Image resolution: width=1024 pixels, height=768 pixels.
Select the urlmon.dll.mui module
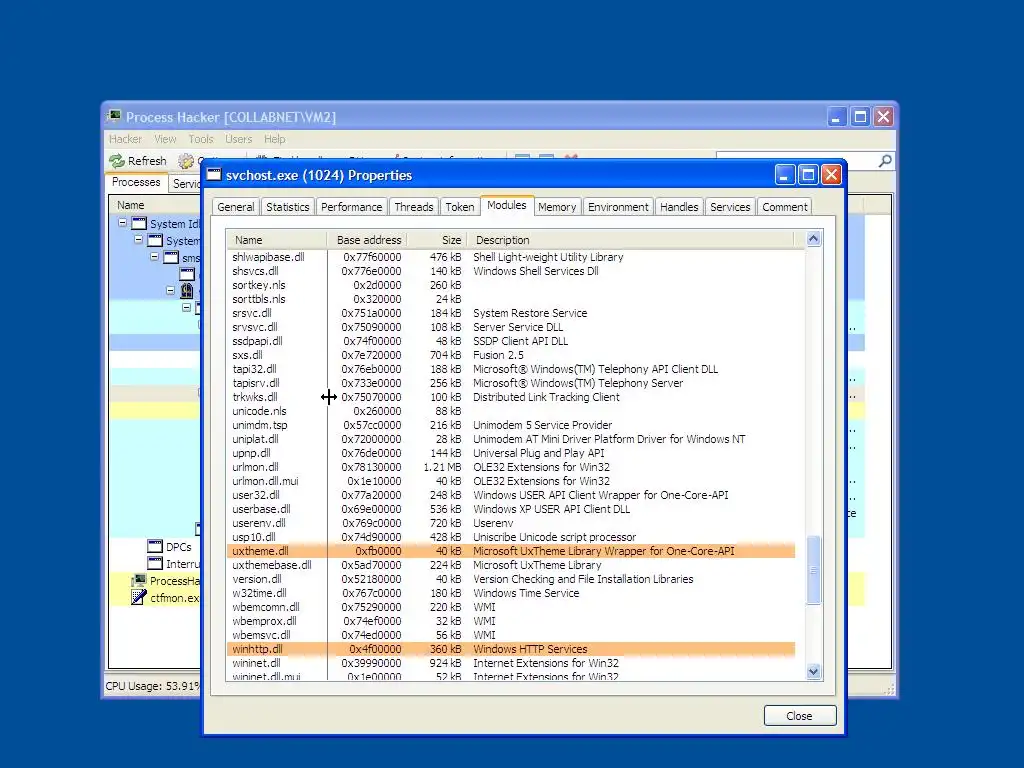(x=265, y=481)
